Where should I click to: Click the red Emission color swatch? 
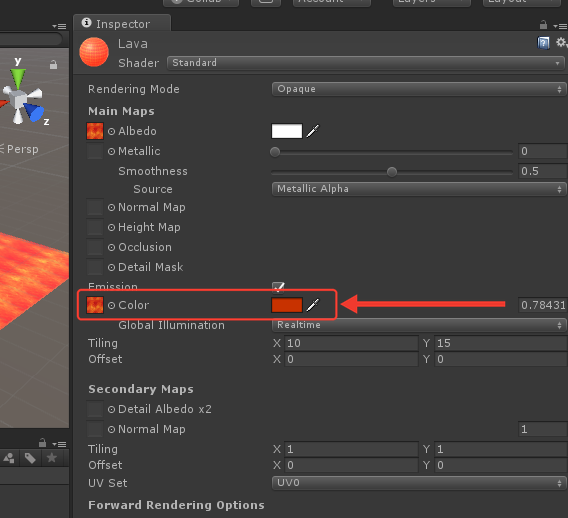[287, 305]
